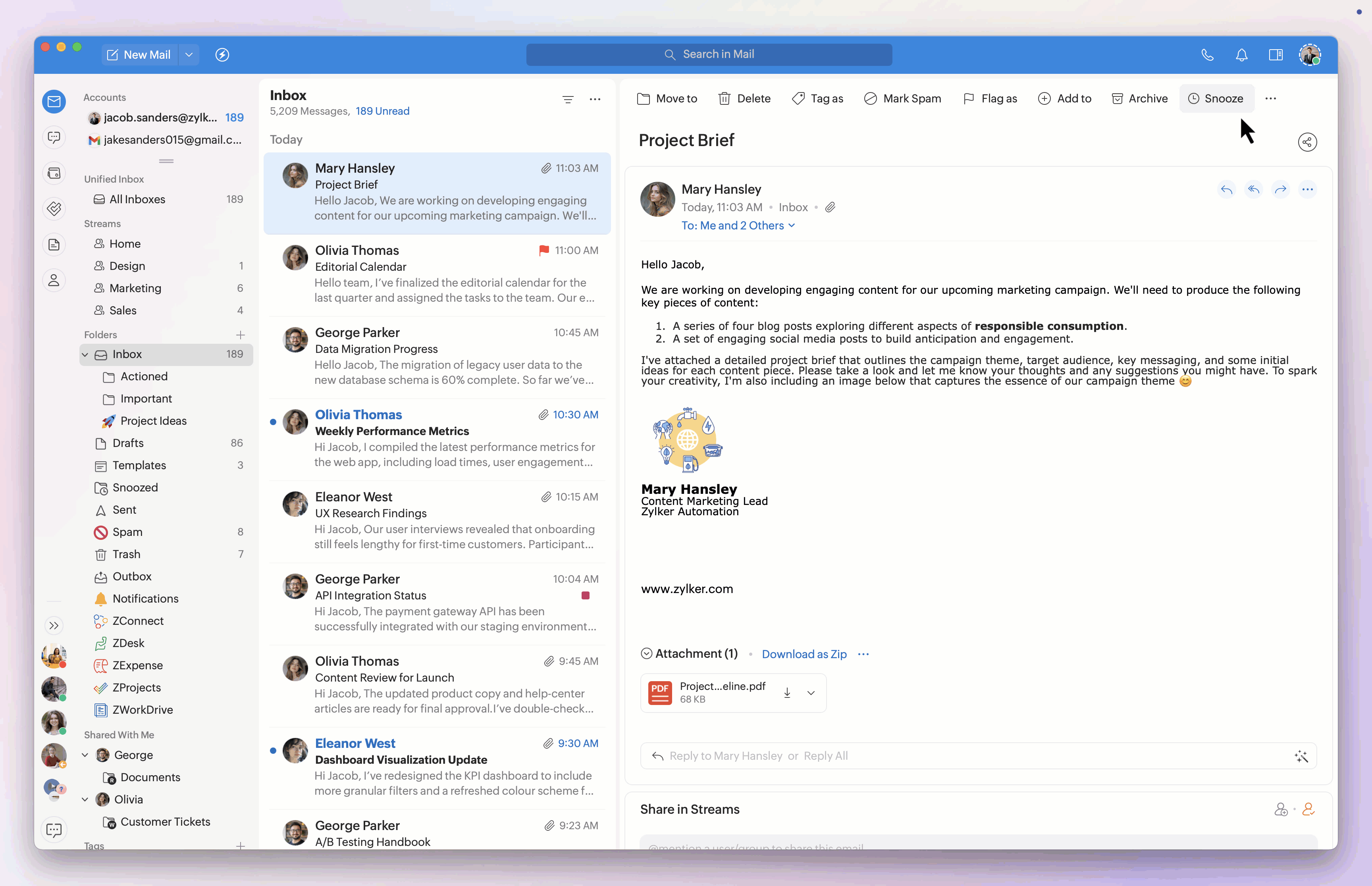Click the share icon beside Project Brief
The width and height of the screenshot is (1372, 886).
click(1307, 142)
